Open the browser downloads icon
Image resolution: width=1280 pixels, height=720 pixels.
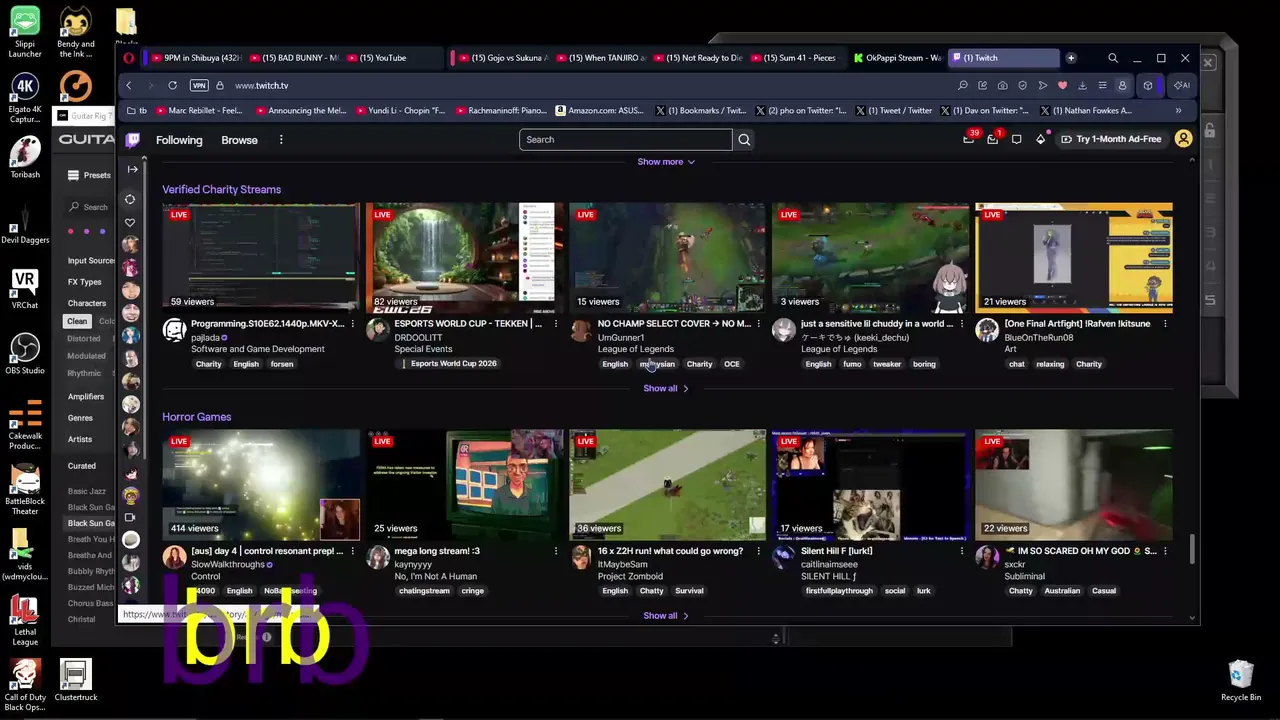(x=1082, y=85)
